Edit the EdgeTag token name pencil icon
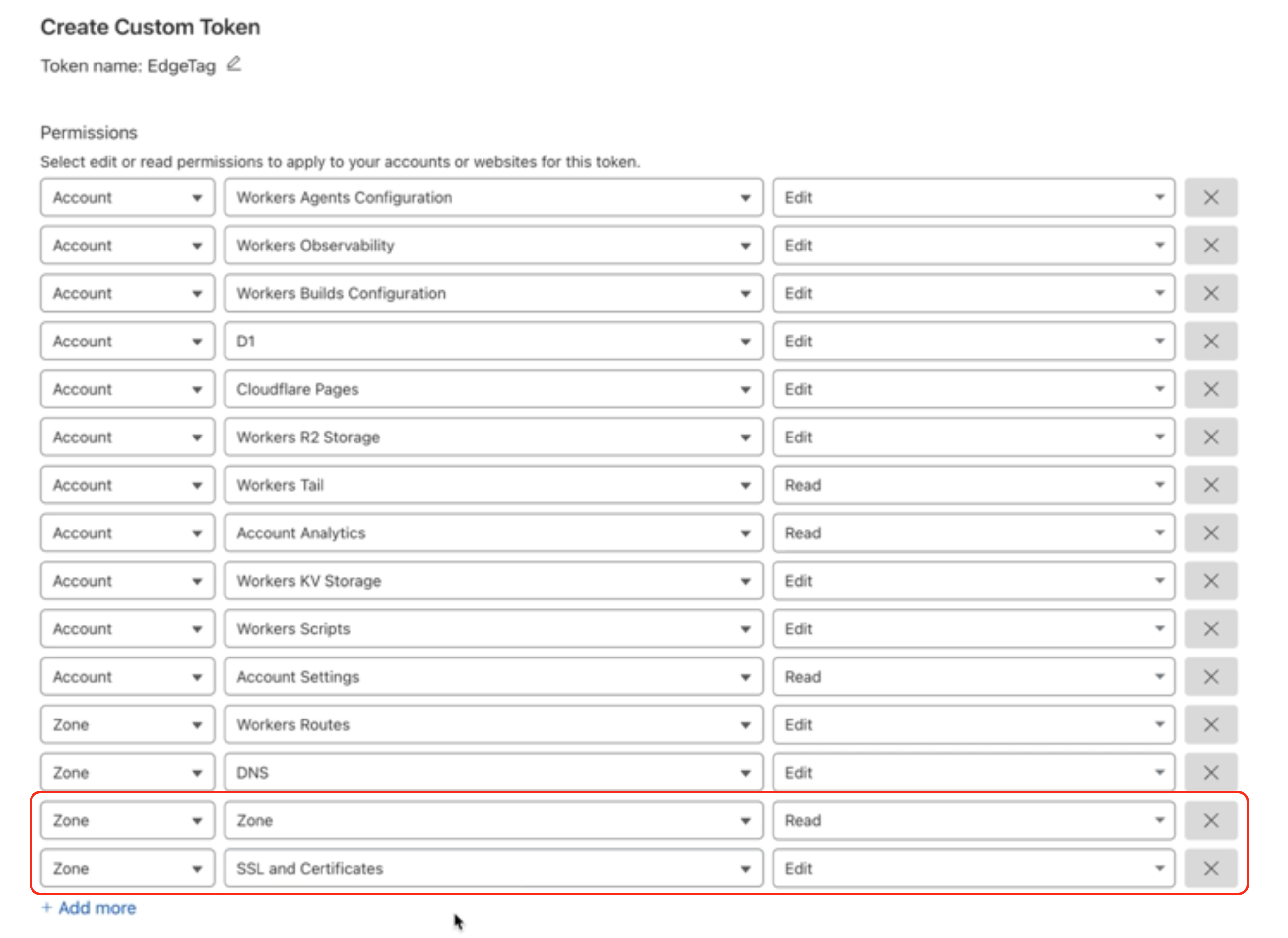The height and width of the screenshot is (938, 1288). pyautogui.click(x=234, y=64)
